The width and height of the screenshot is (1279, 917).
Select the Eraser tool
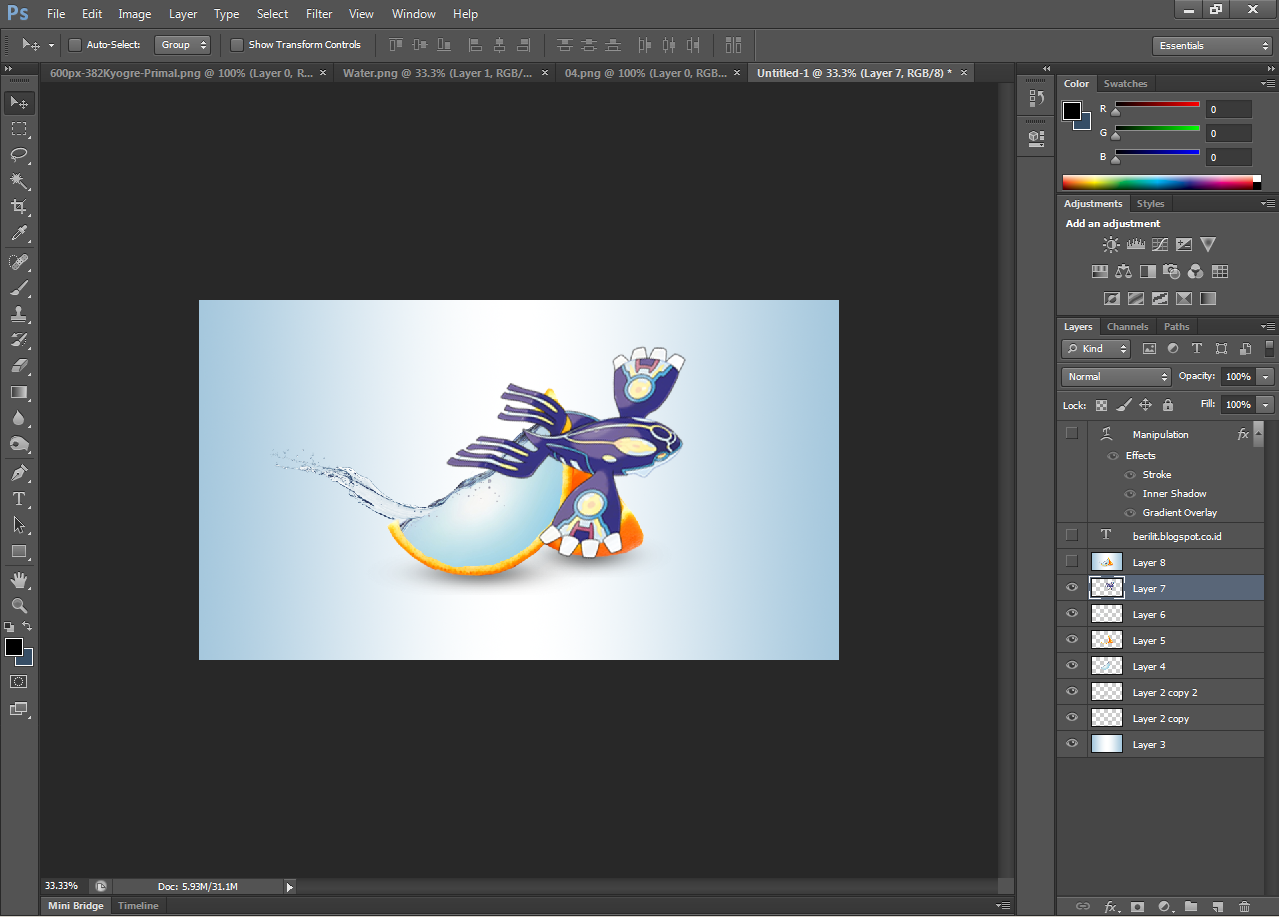pos(19,366)
